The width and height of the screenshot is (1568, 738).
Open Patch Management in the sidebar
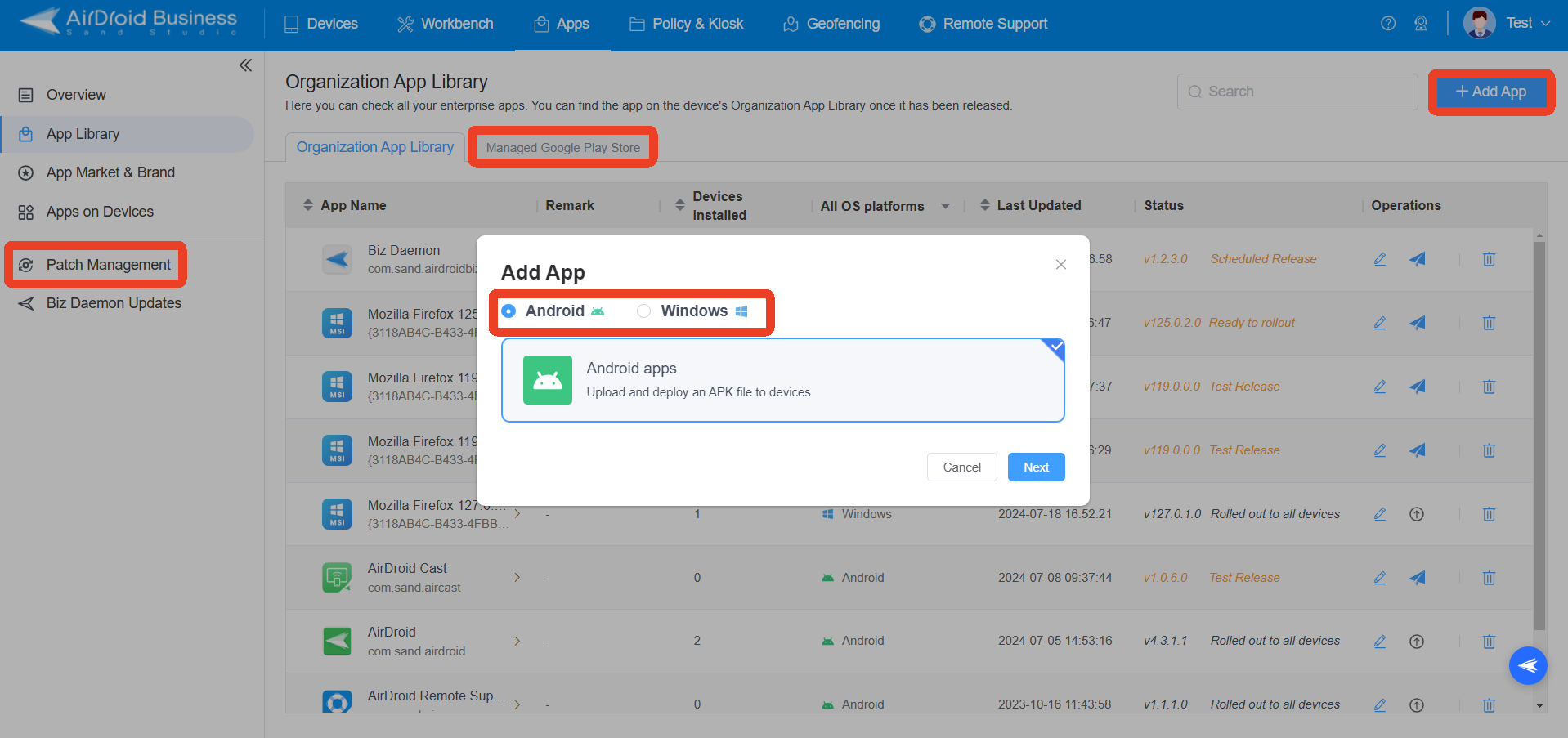click(x=108, y=265)
